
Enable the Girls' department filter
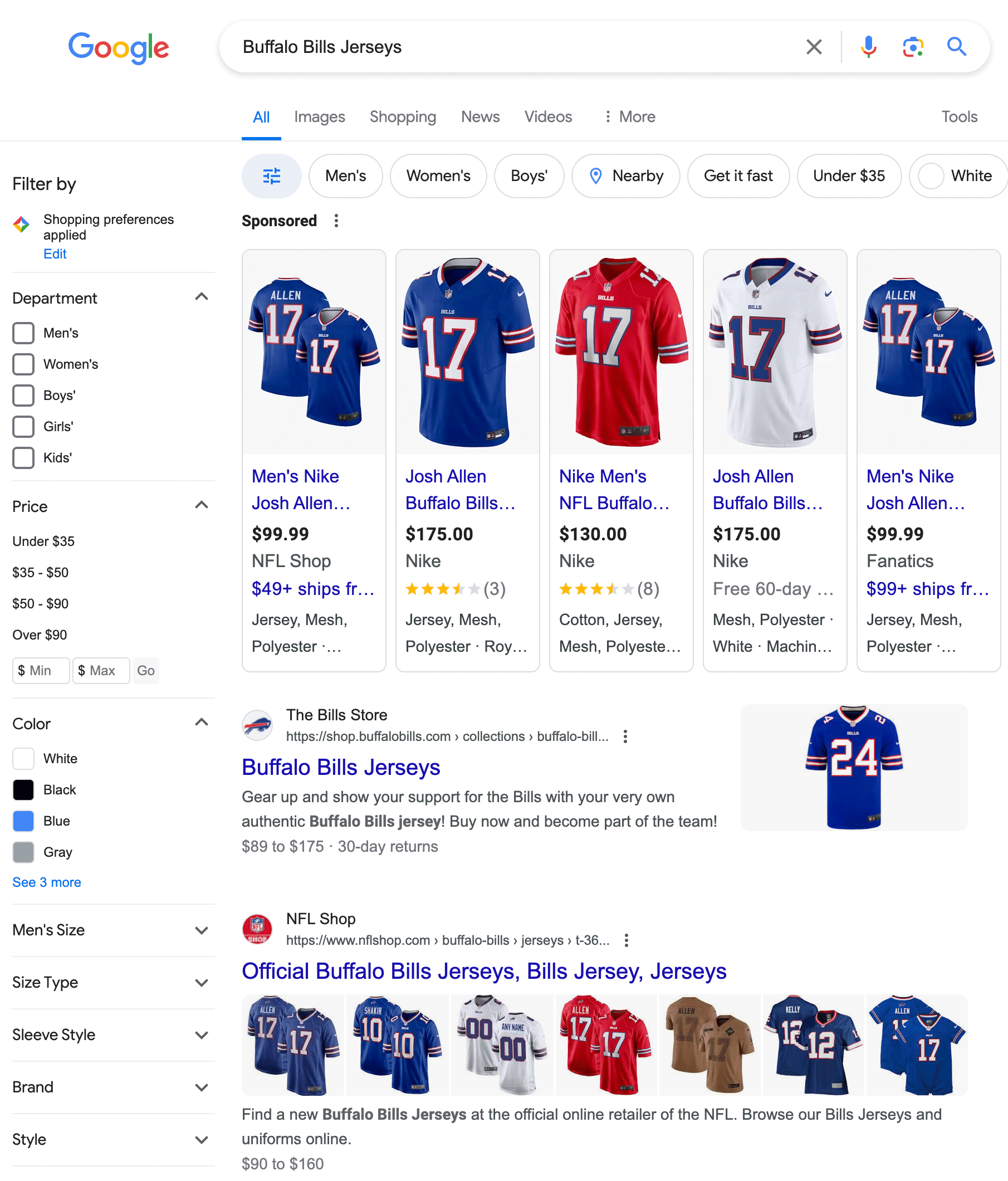[23, 426]
